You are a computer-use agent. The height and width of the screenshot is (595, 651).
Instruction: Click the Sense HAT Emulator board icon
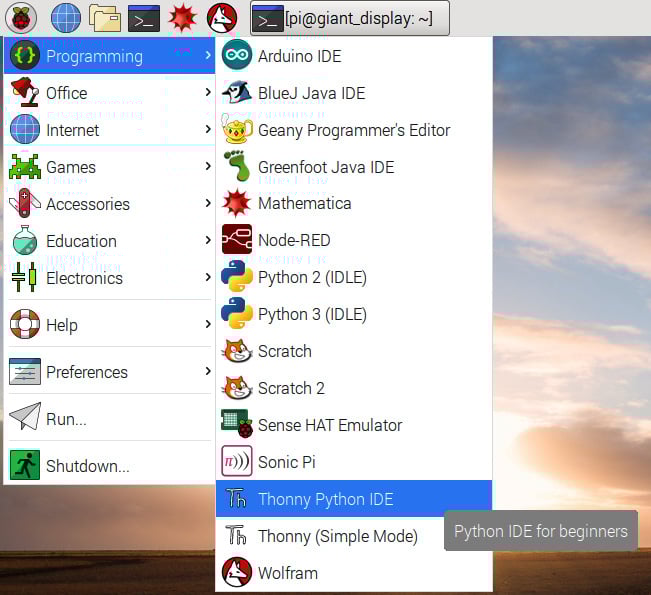pyautogui.click(x=237, y=424)
